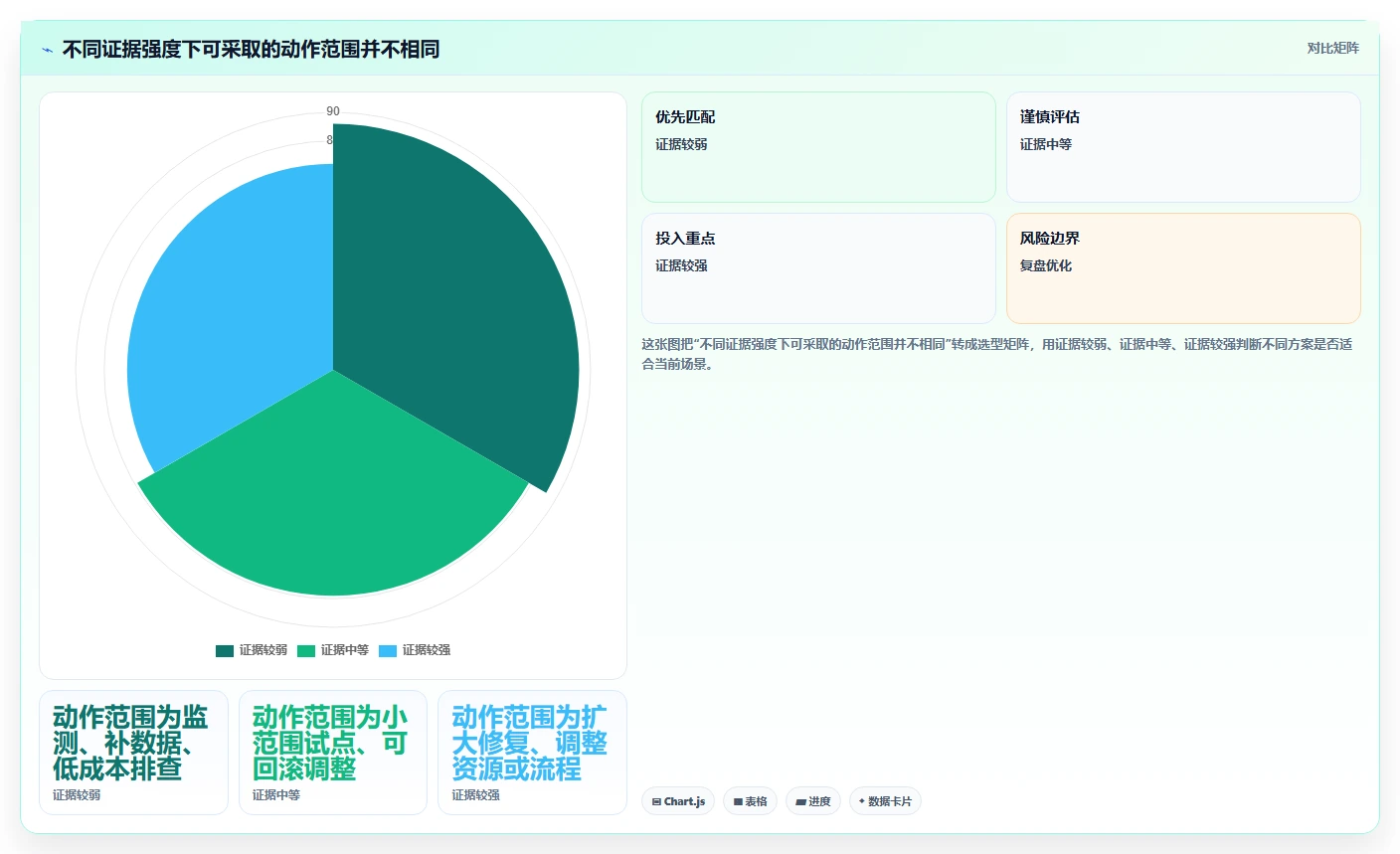Click 复盘优化 text in 风险边界 card
The width and height of the screenshot is (1400, 854).
point(1046,265)
